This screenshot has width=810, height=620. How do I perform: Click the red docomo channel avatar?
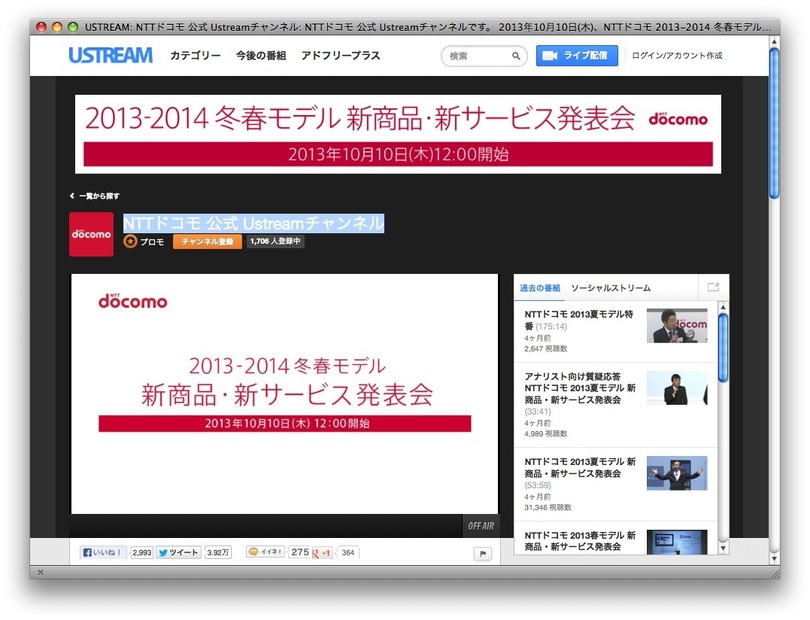tap(91, 234)
